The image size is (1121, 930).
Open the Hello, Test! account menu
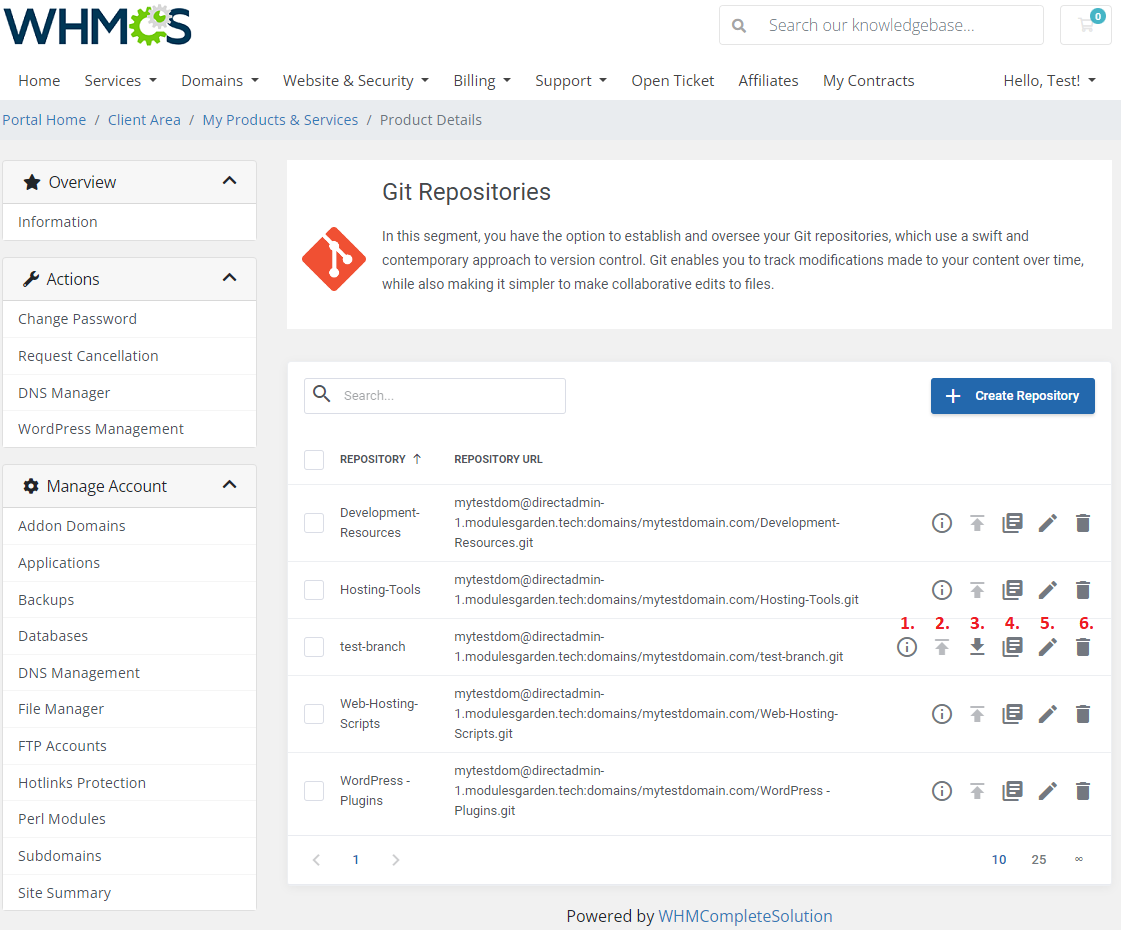coord(1049,81)
